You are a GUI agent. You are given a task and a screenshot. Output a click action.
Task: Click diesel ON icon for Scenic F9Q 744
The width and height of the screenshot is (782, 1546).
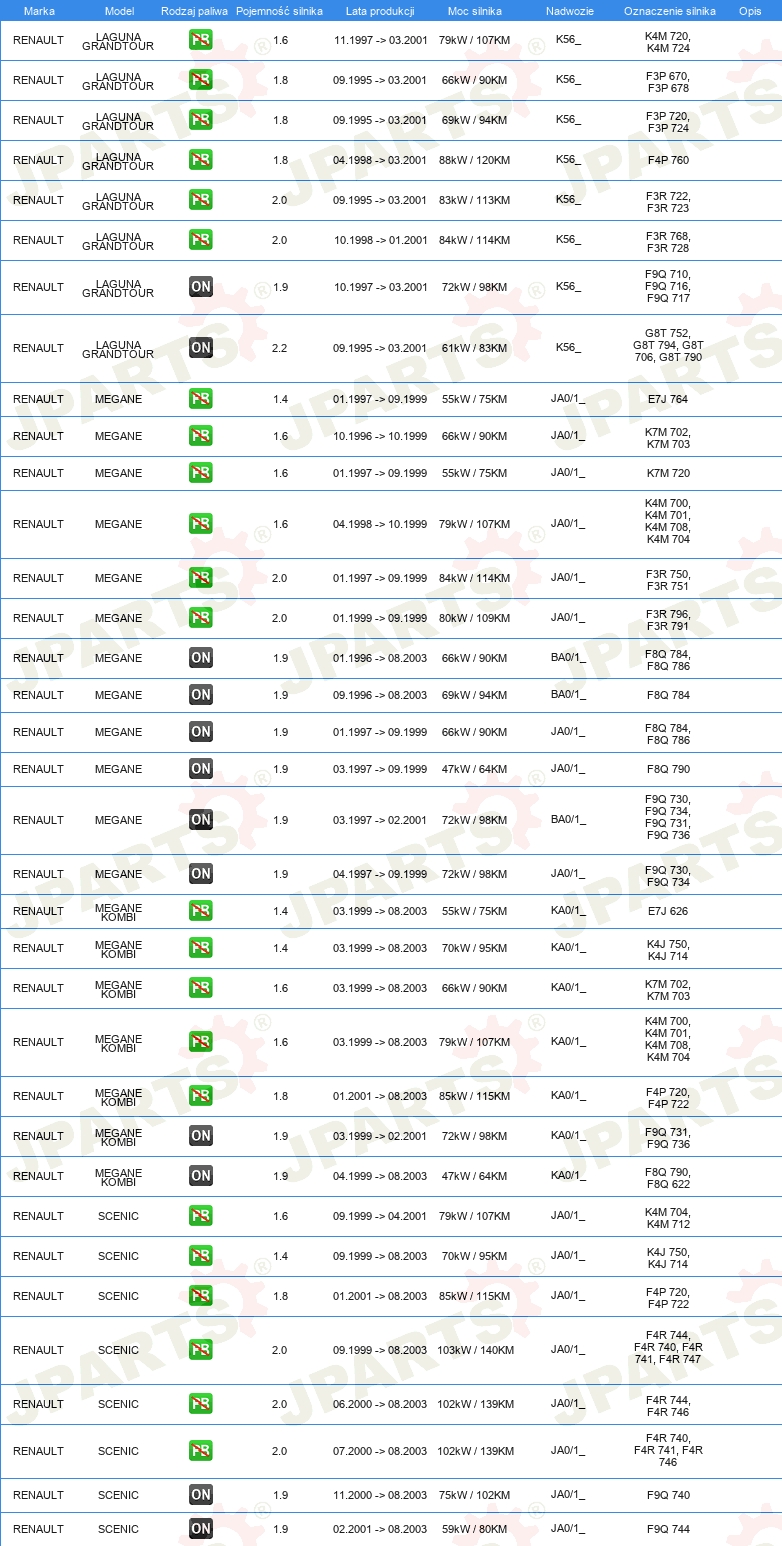click(200, 1529)
